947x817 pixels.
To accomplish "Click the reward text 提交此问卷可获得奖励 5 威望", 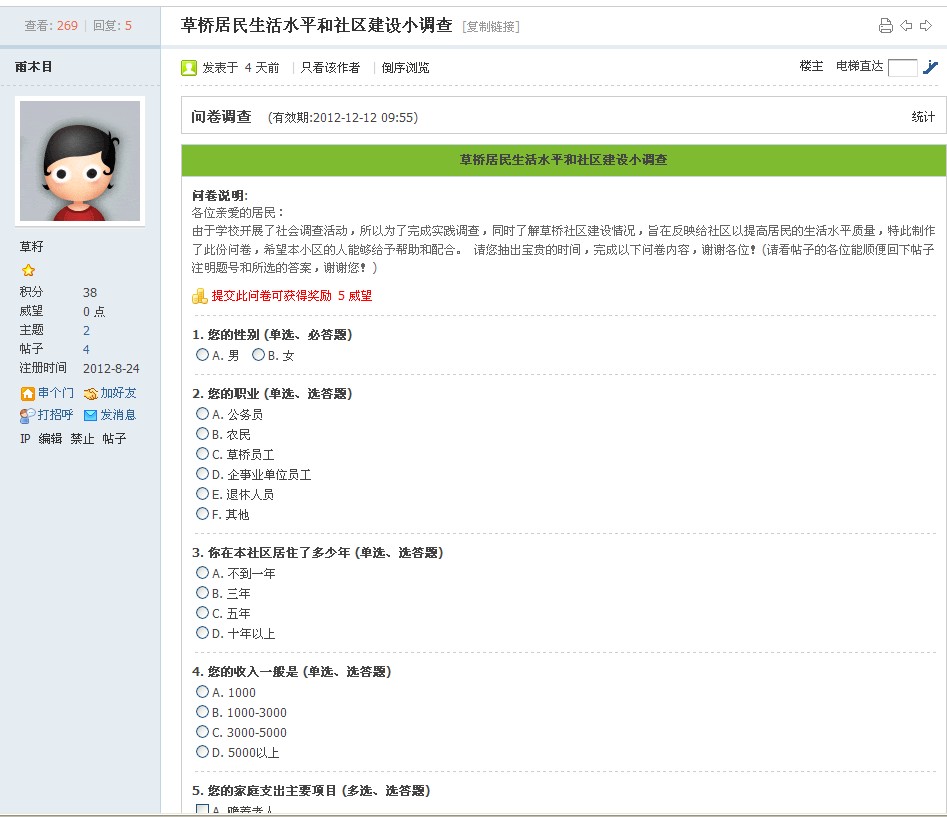I will point(292,296).
